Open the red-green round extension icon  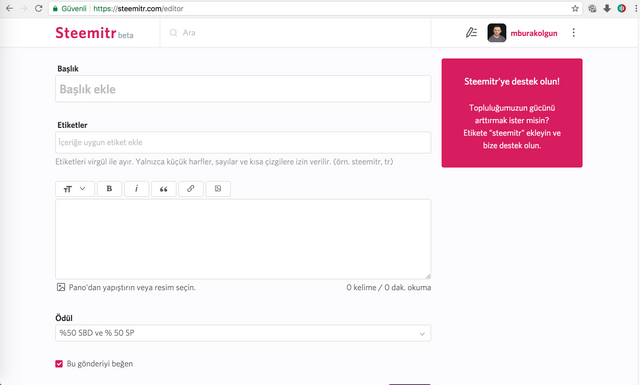[622, 8]
